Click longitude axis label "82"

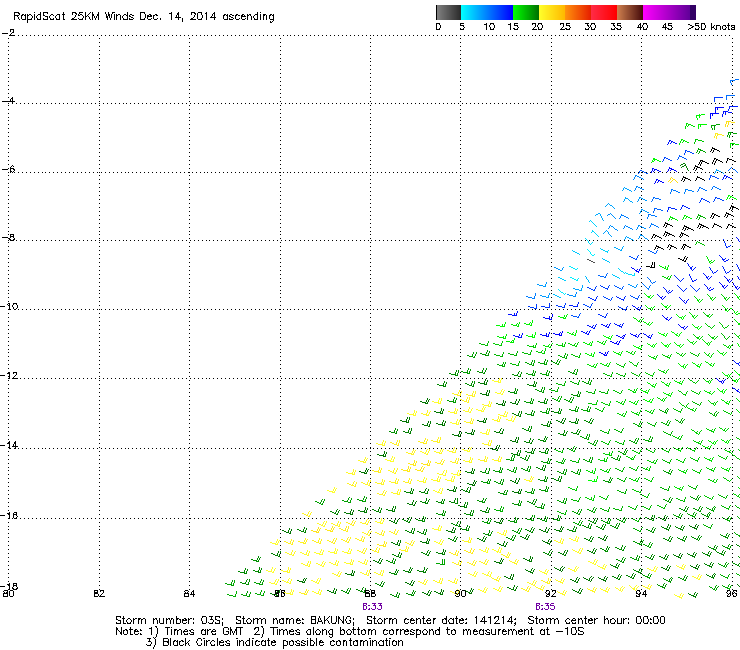[x=99, y=593]
